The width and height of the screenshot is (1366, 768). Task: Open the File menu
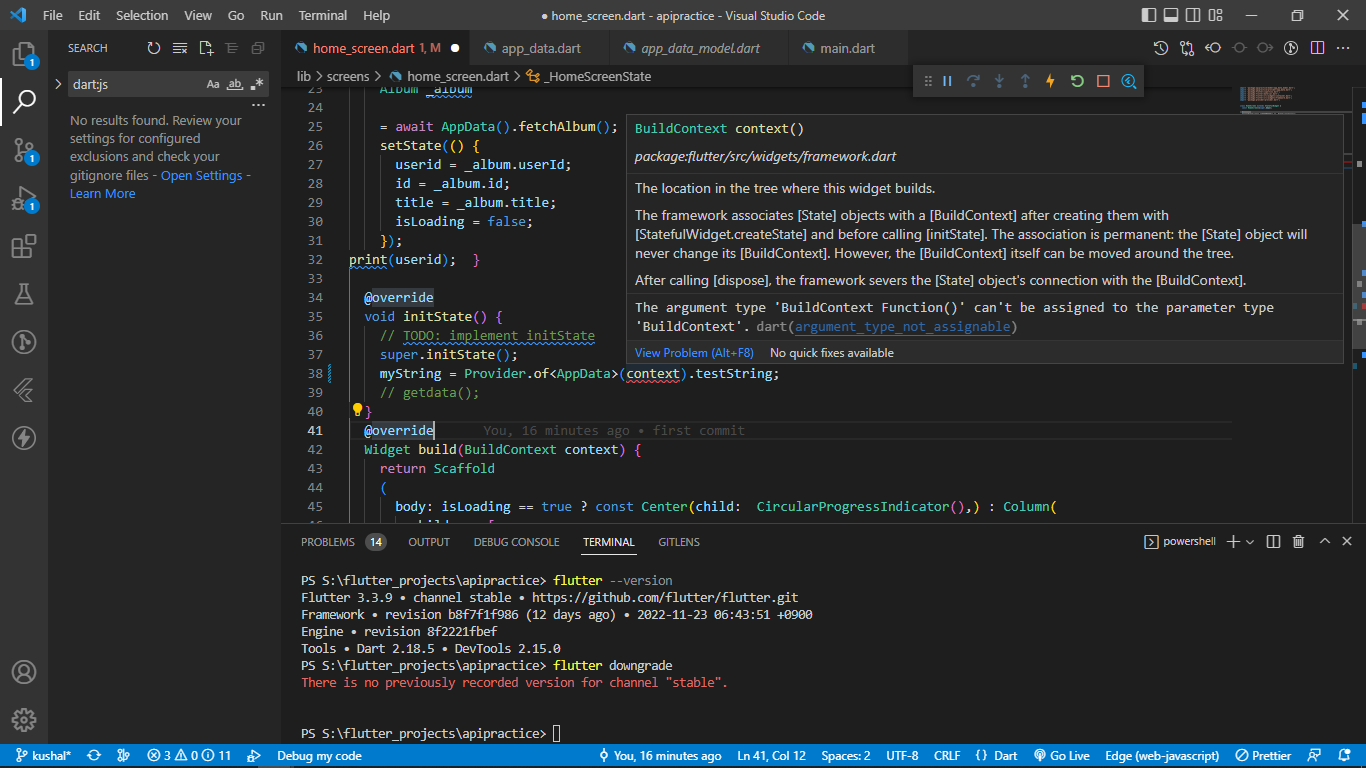tap(53, 16)
